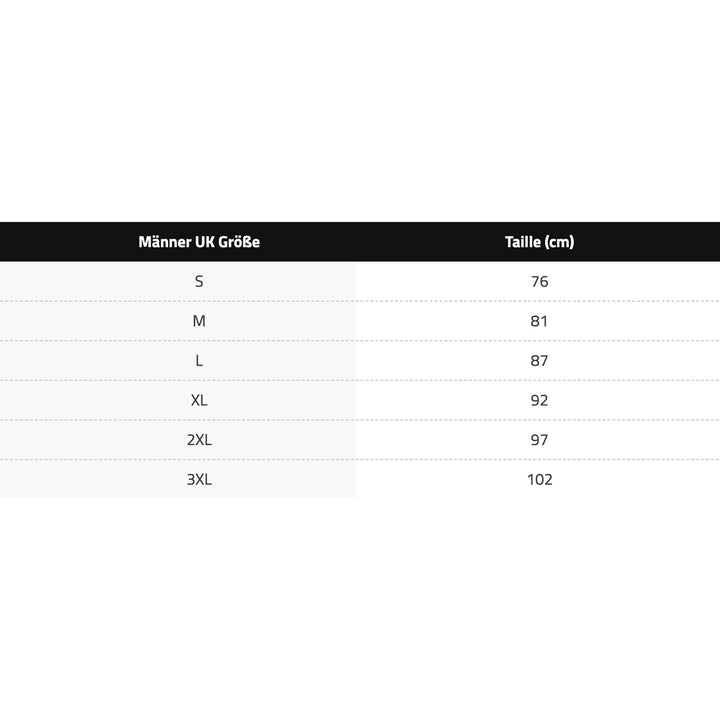Click the (cm) unit label in header
The image size is (720, 720).
pos(560,242)
